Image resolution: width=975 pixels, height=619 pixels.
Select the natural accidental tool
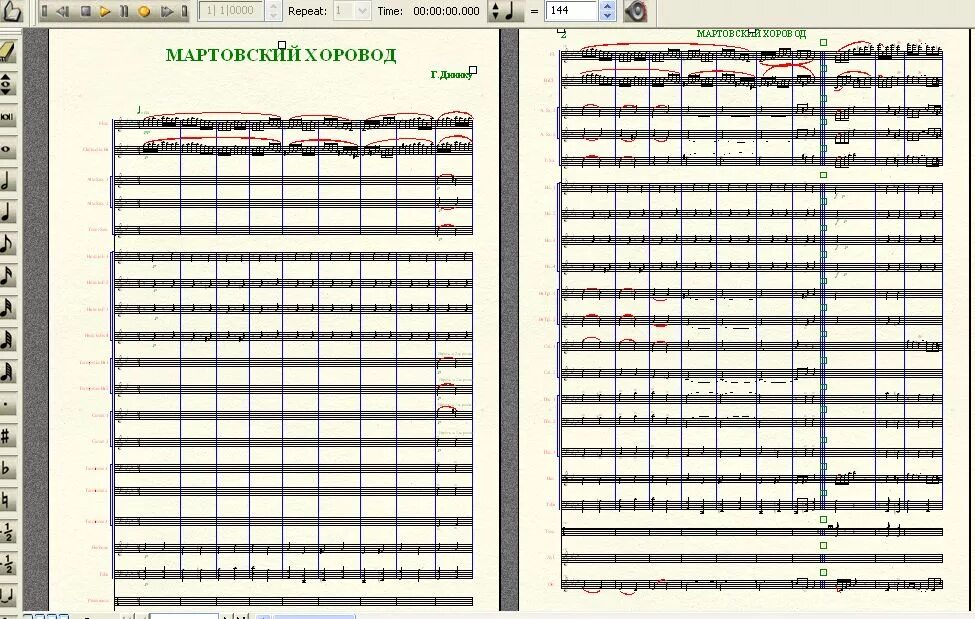point(7,500)
